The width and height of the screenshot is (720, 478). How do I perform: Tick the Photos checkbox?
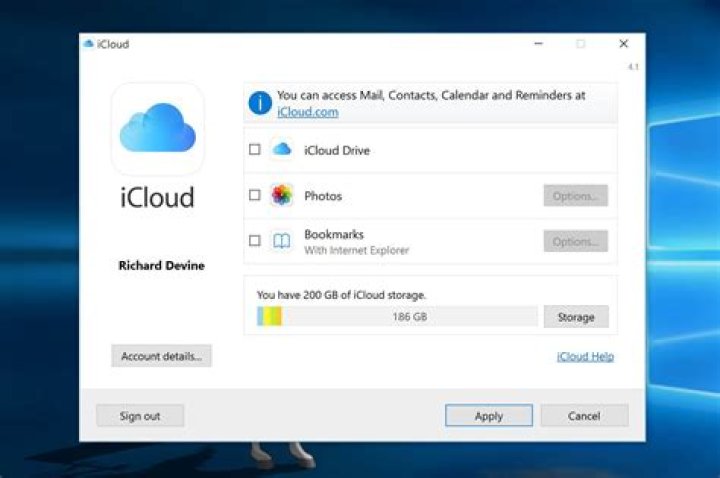254,195
